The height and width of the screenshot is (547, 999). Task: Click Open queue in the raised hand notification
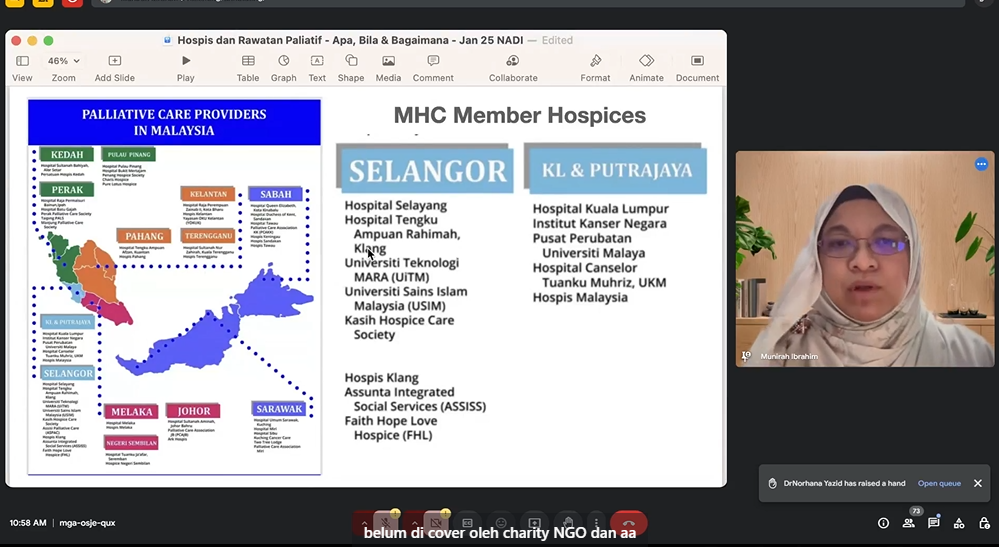point(938,483)
